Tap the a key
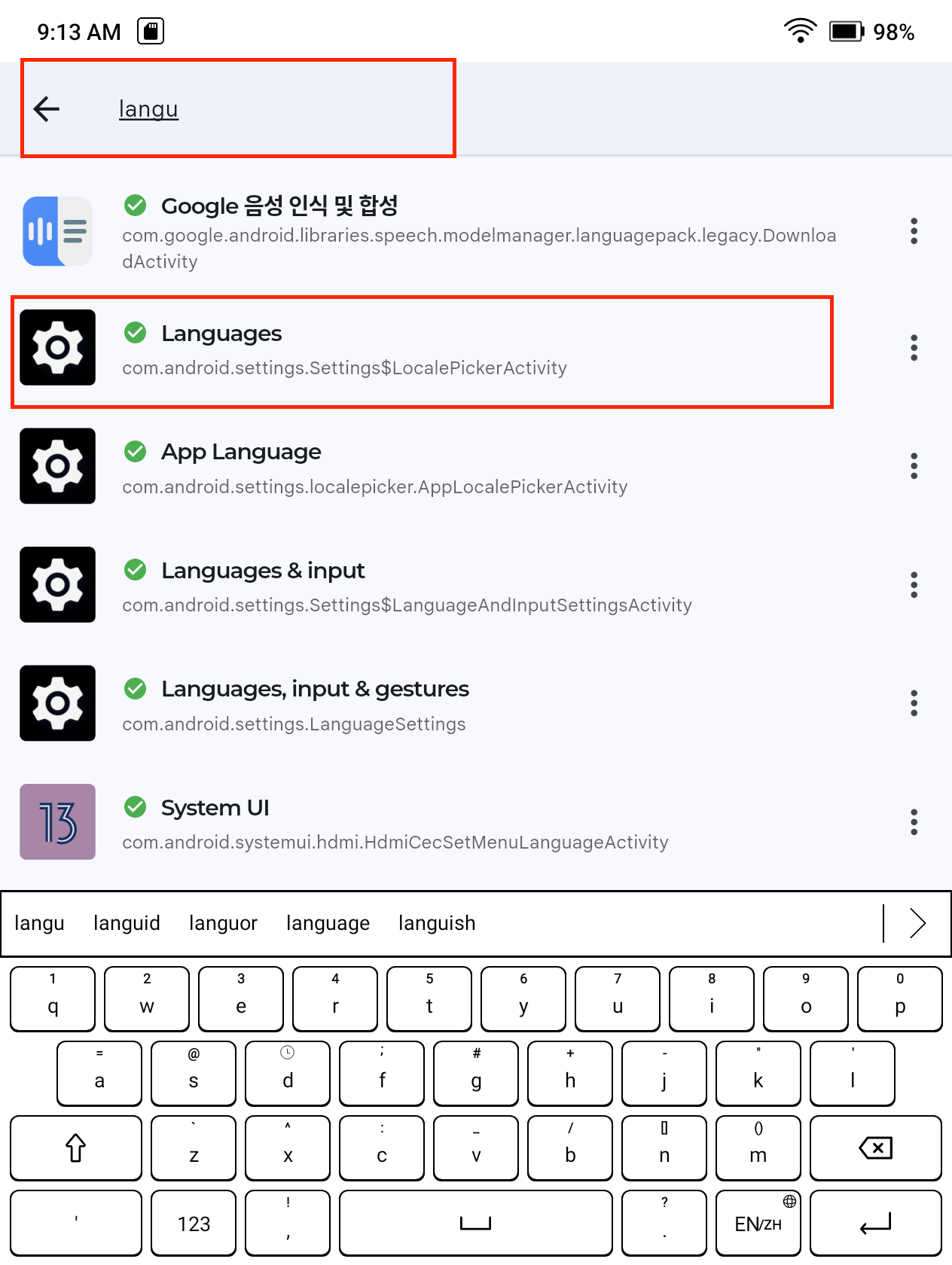 coord(99,1074)
